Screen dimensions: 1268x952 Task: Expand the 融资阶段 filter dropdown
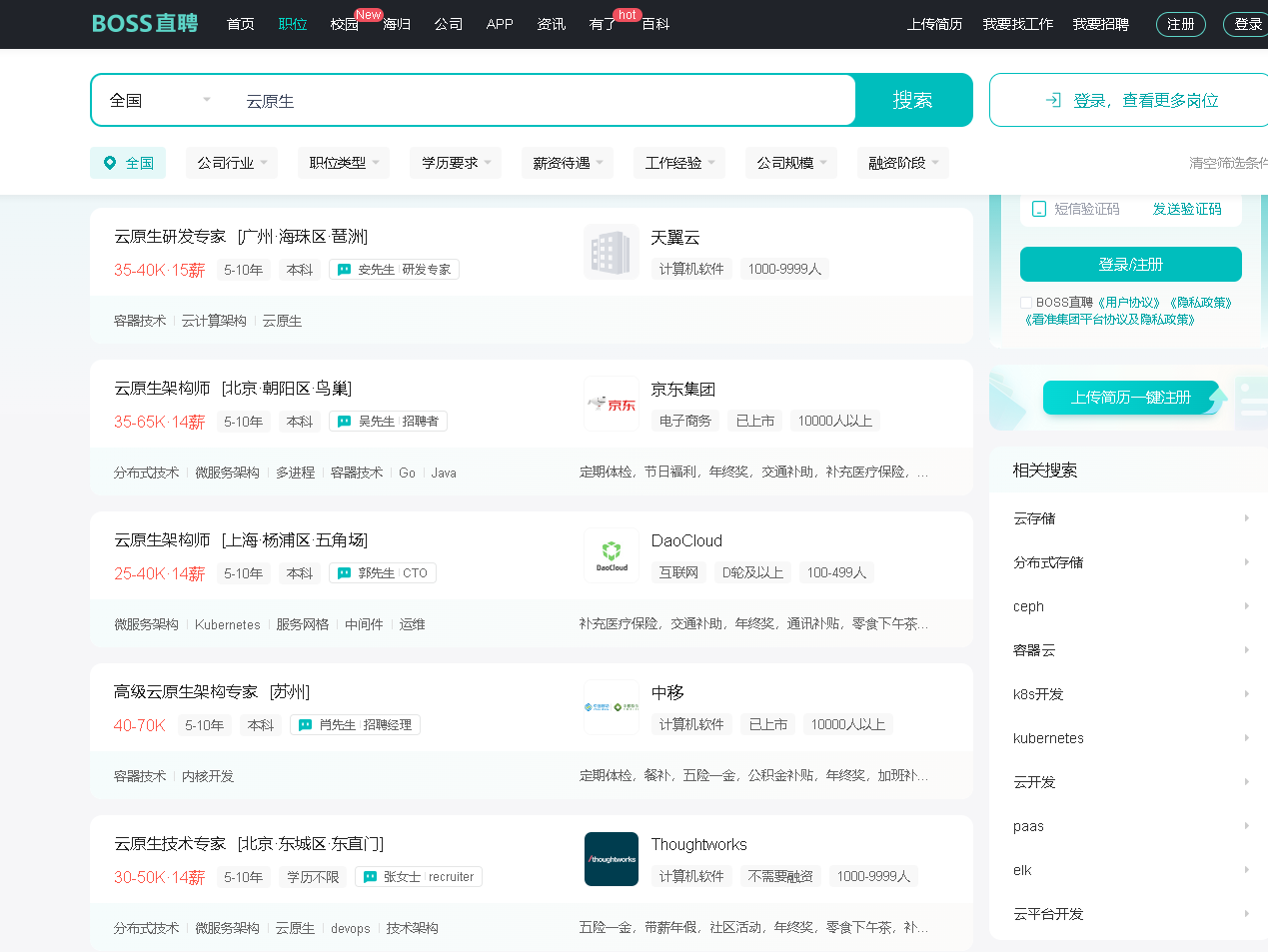coord(903,163)
